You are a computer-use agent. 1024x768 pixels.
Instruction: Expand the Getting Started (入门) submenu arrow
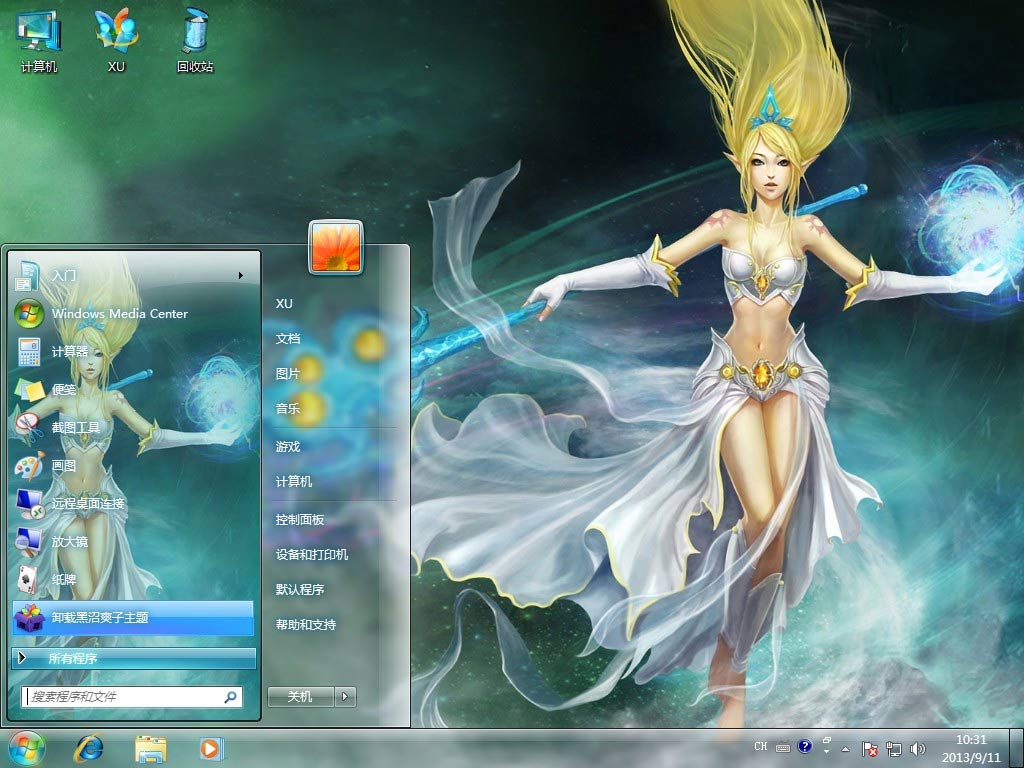[241, 275]
